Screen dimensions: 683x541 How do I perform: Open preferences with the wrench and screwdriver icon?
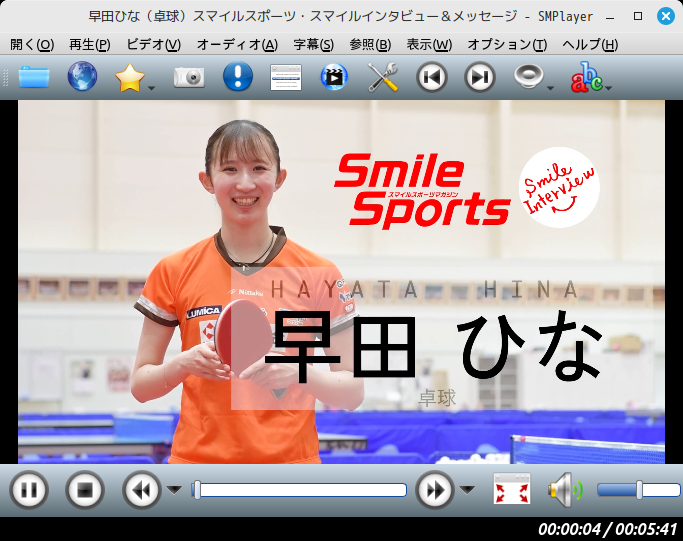[x=382, y=77]
